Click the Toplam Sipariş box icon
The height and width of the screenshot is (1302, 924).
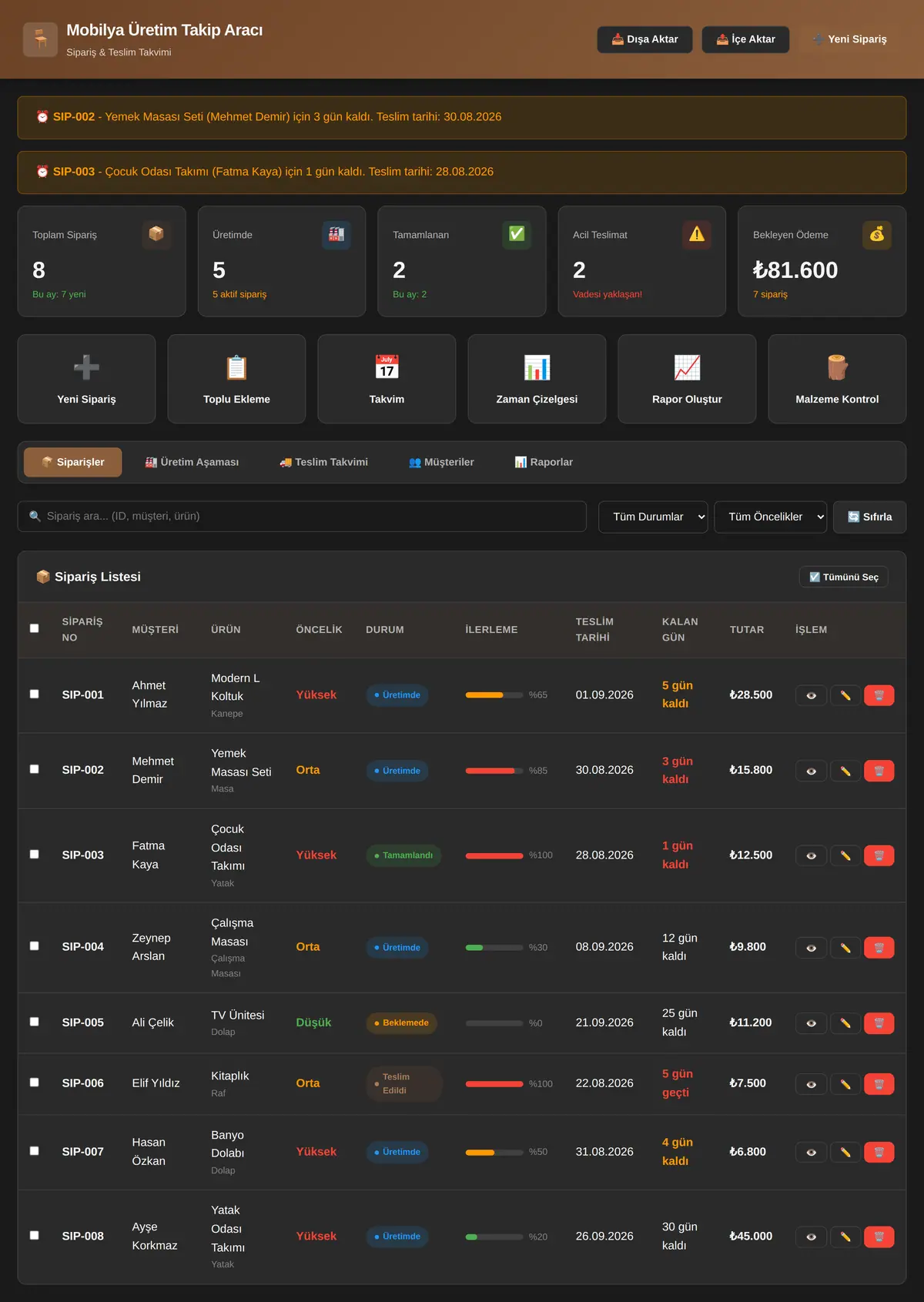(x=156, y=234)
